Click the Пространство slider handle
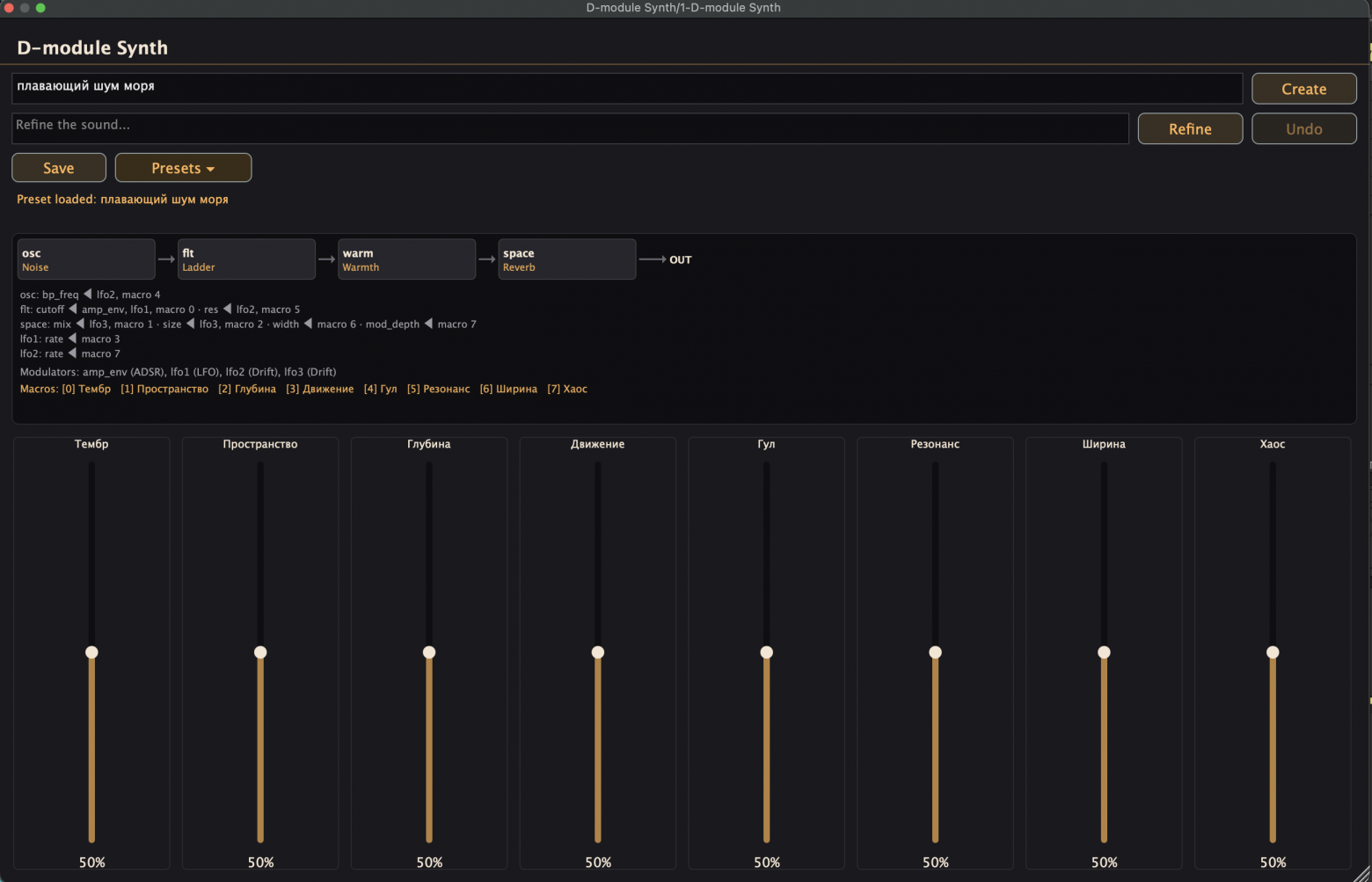The width and height of the screenshot is (1372, 882). (260, 652)
